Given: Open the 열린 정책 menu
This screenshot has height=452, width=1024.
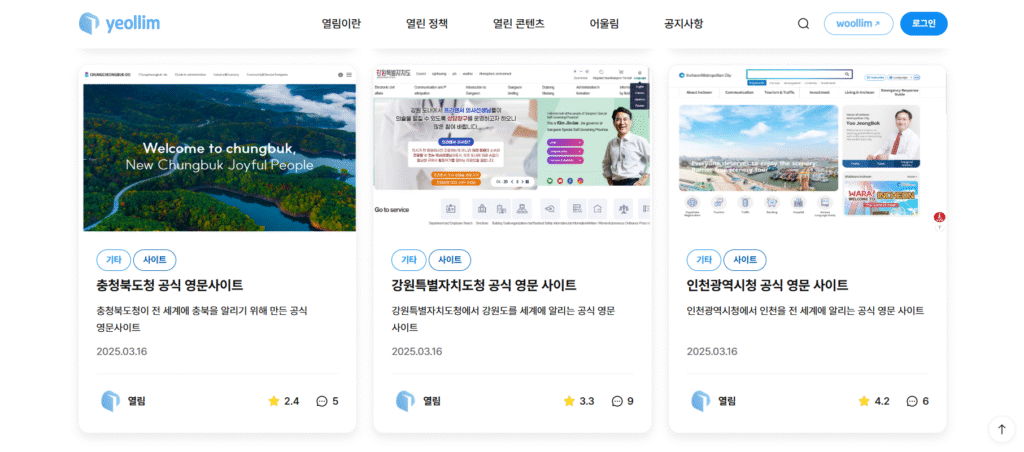Looking at the screenshot, I should click(427, 24).
